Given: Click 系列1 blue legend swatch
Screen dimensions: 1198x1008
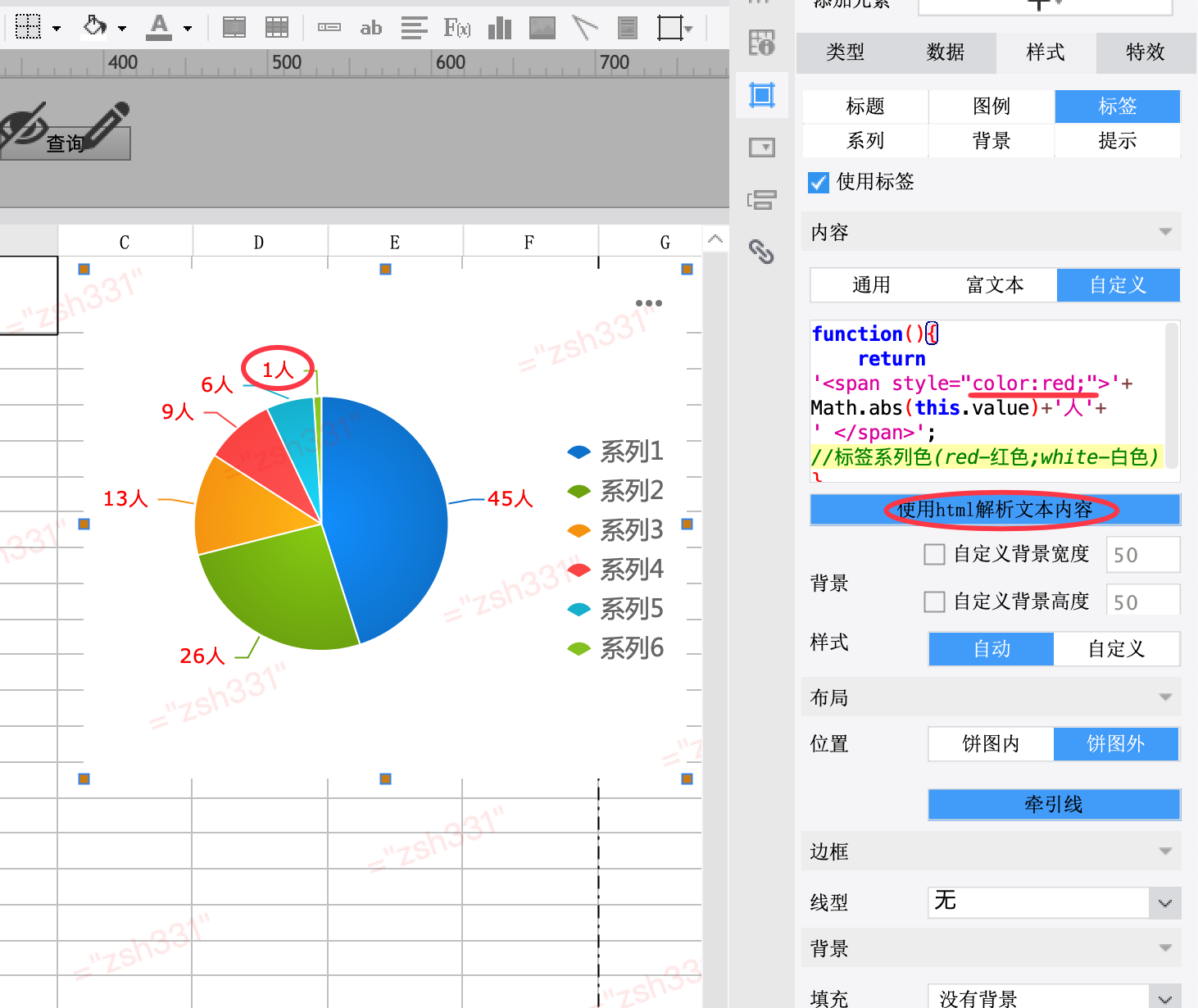Looking at the screenshot, I should tap(579, 452).
